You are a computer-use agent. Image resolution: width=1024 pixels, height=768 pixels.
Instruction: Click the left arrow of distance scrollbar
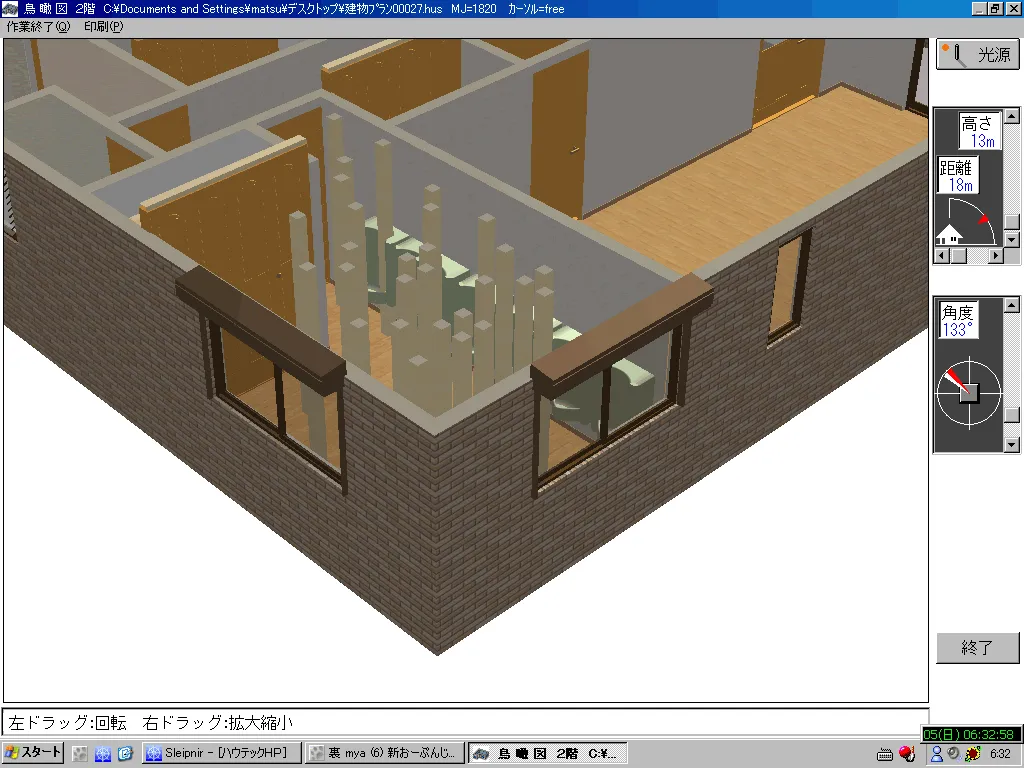[941, 256]
